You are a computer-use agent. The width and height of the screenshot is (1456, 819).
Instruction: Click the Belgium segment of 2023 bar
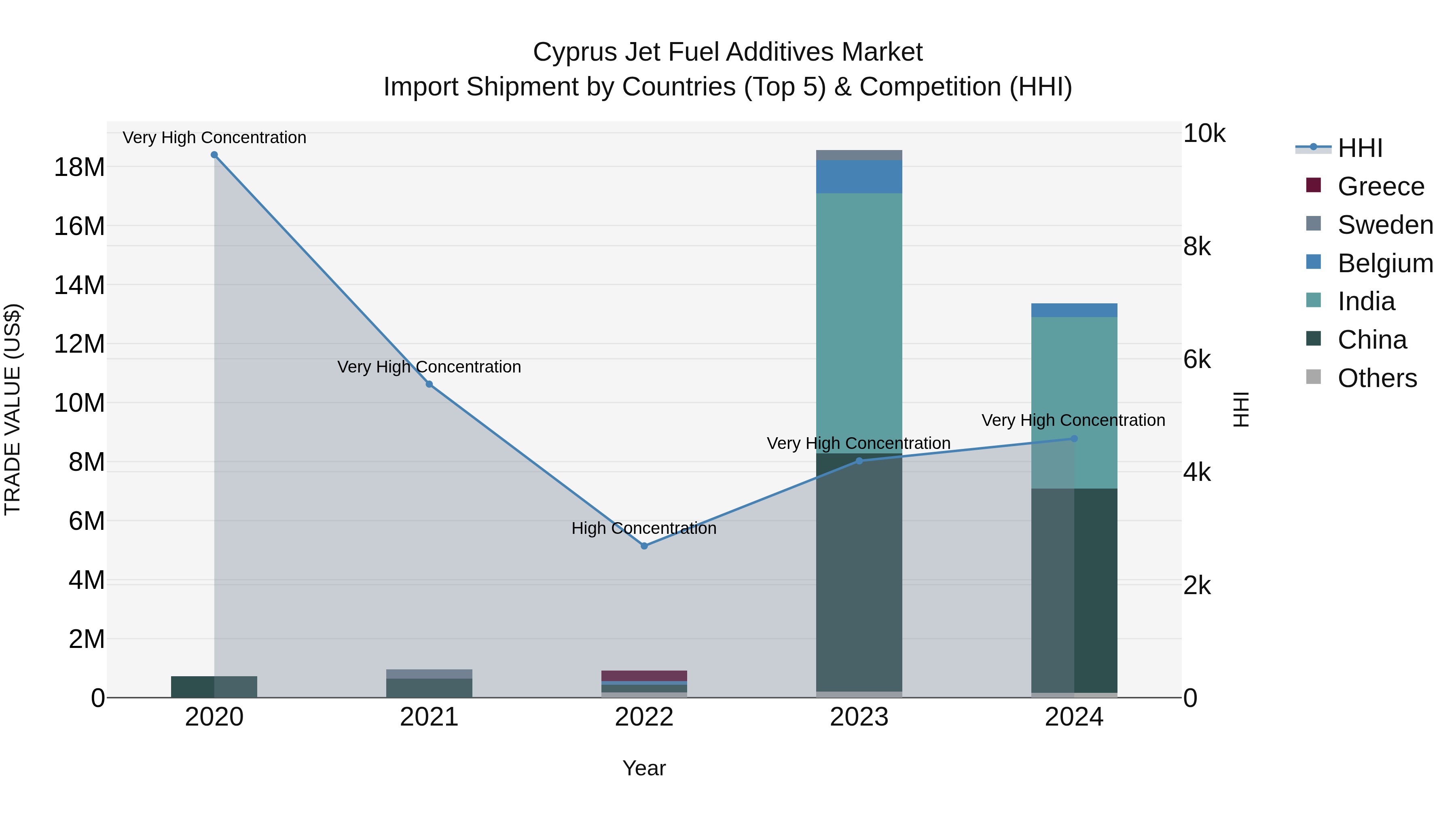pyautogui.click(x=859, y=177)
